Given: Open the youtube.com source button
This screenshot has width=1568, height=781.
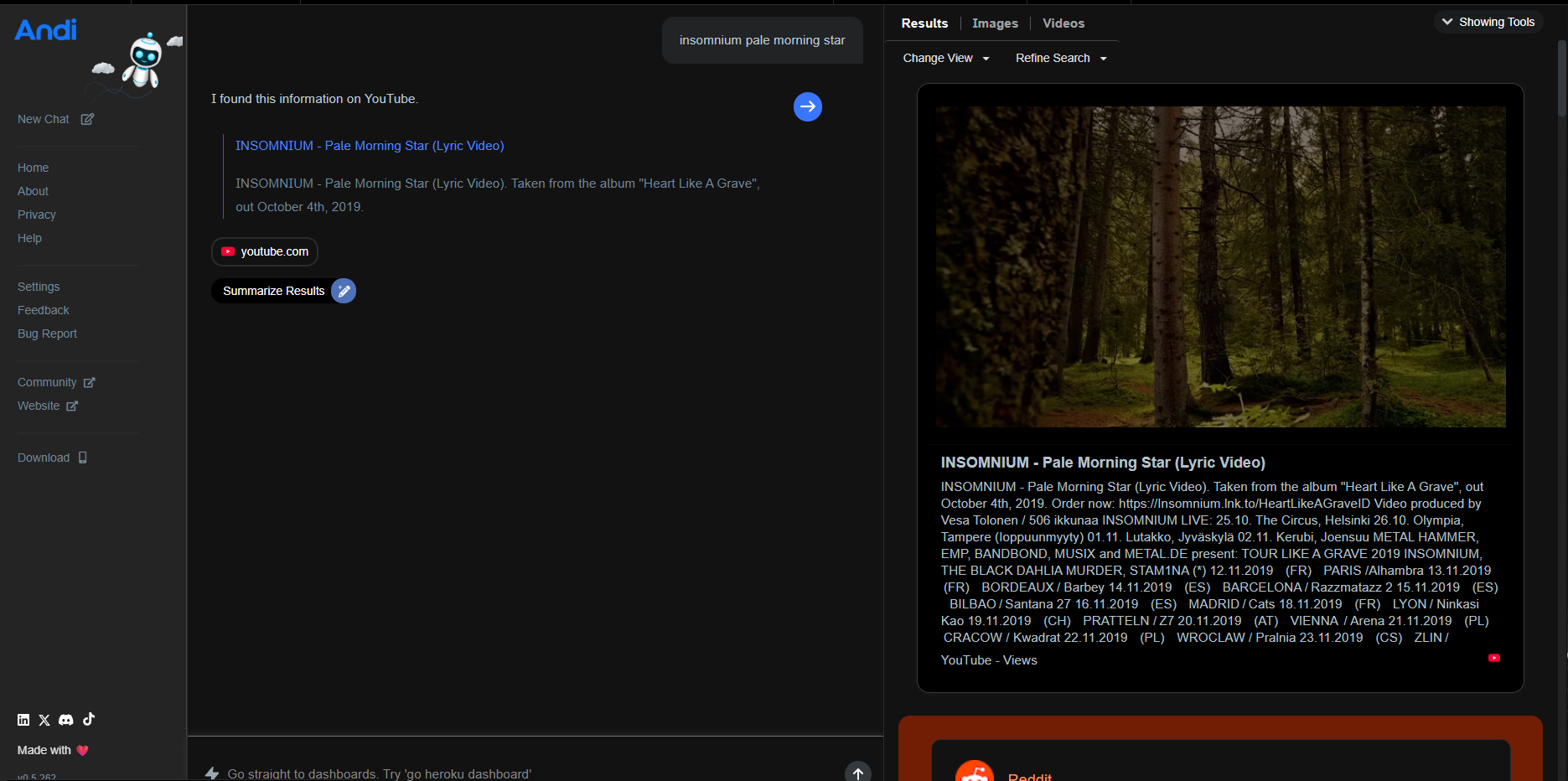Looking at the screenshot, I should [x=265, y=251].
